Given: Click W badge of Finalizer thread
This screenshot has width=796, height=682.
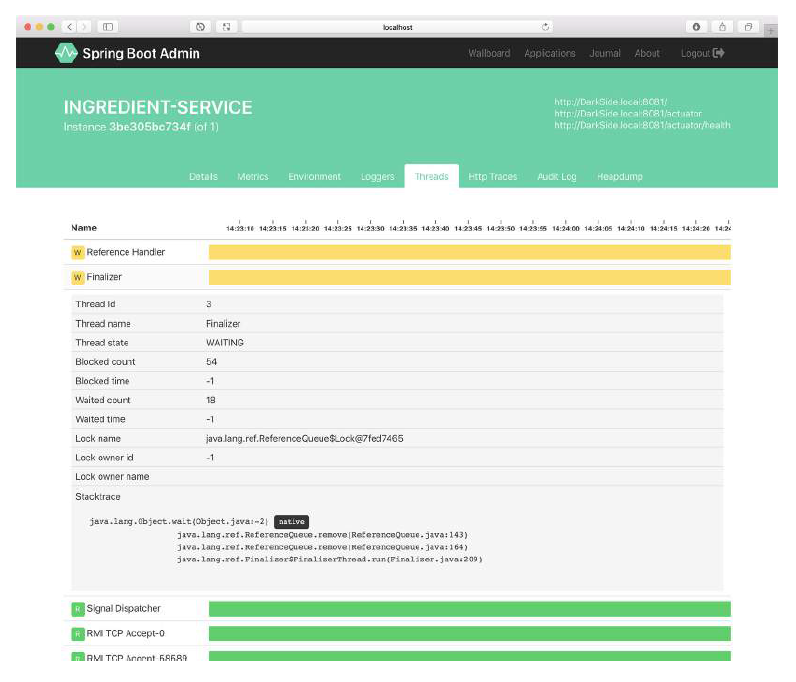Looking at the screenshot, I should pos(78,277).
